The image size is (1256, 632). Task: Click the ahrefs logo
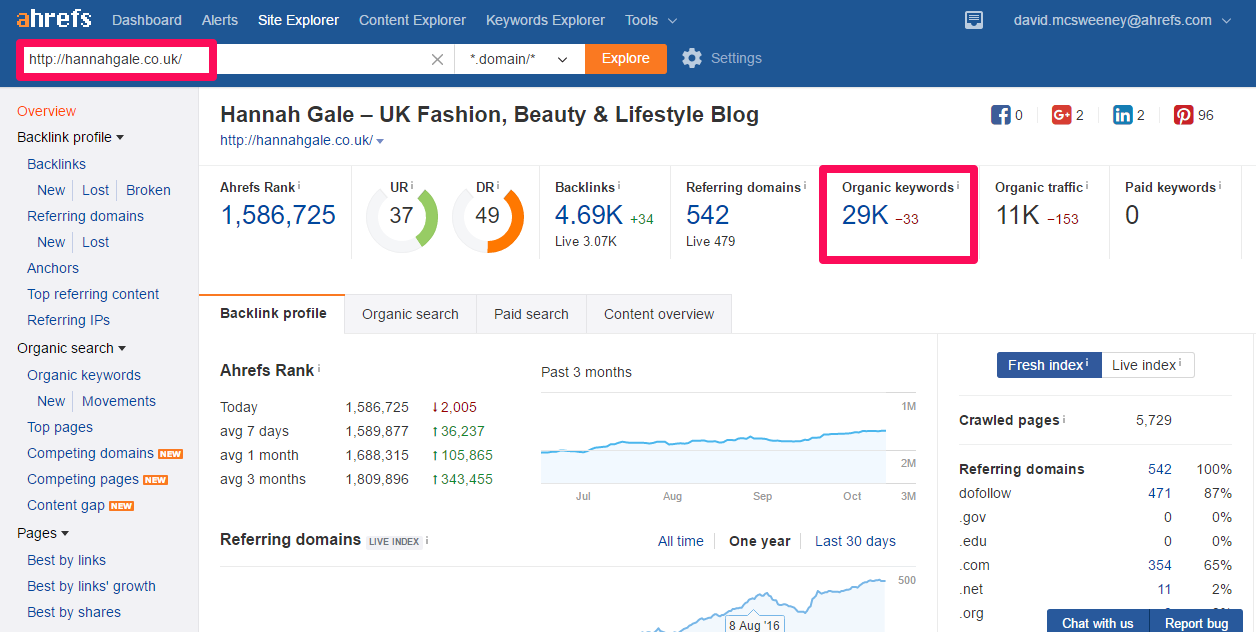pos(54,19)
